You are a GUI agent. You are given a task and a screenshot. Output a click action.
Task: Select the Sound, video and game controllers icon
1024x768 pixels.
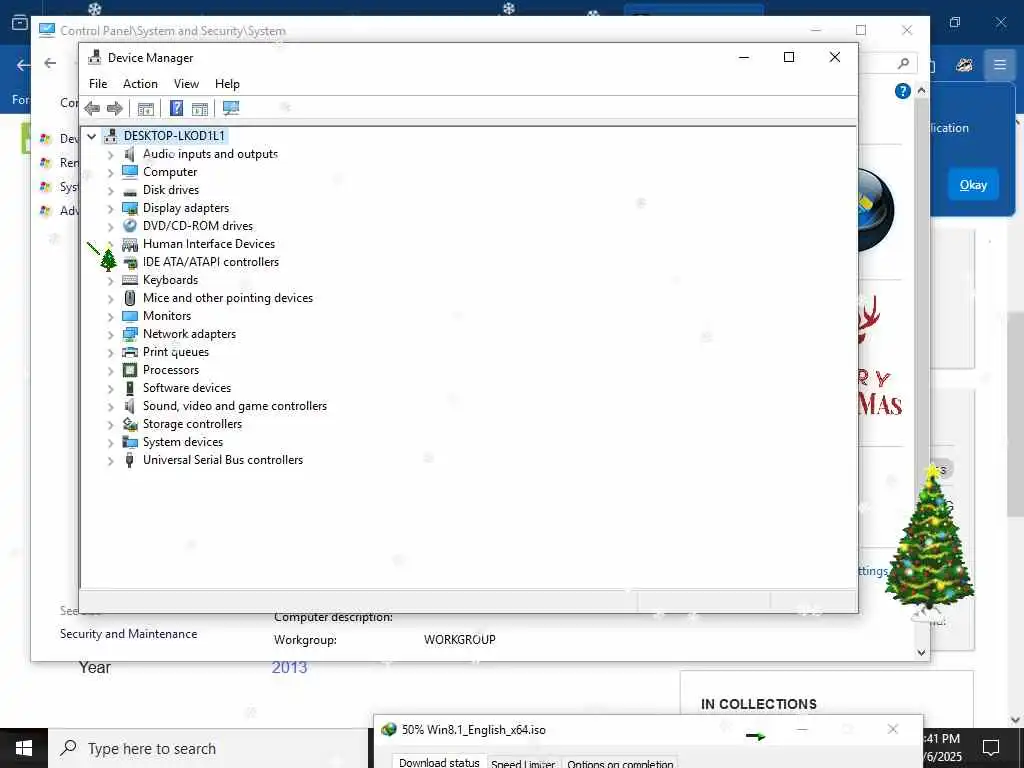point(130,406)
